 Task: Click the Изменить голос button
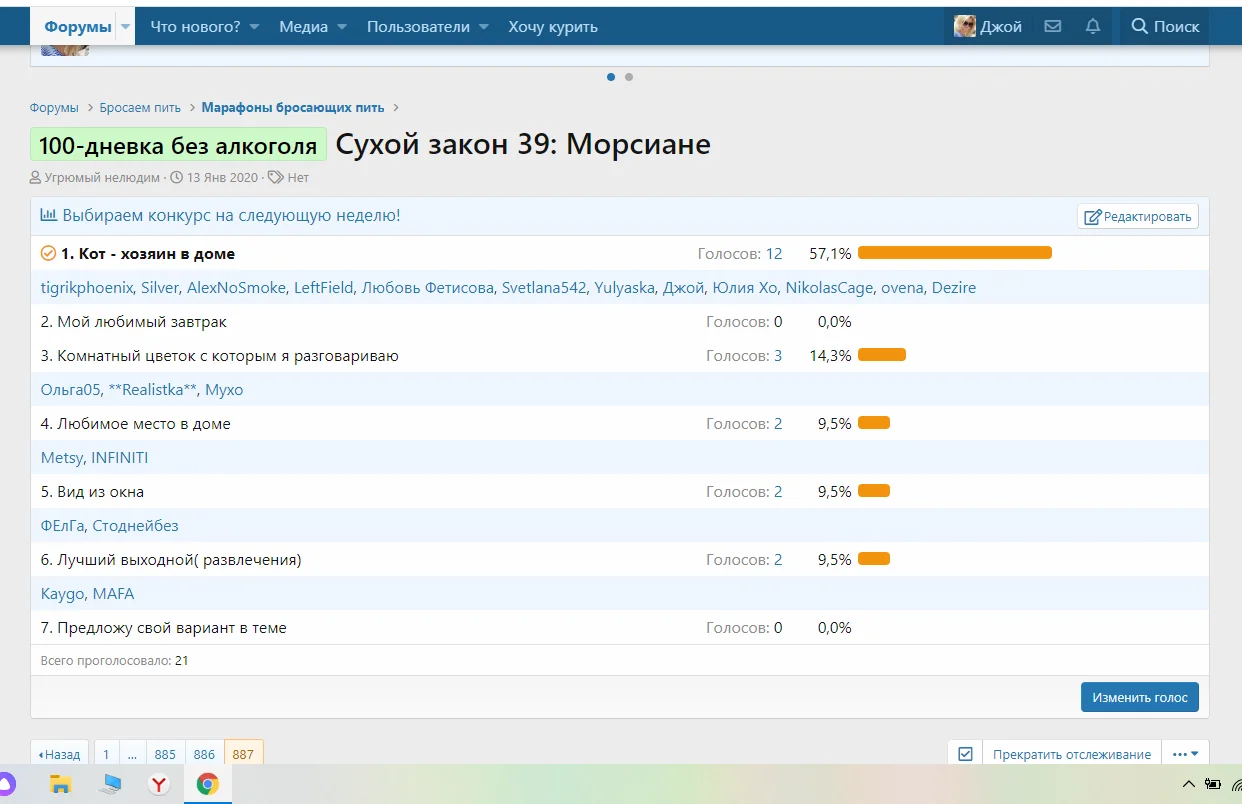[1139, 697]
